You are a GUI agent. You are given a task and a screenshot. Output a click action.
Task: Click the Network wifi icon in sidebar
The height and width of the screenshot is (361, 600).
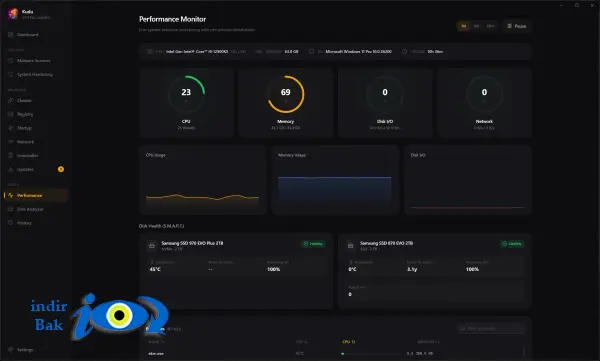pyautogui.click(x=11, y=142)
